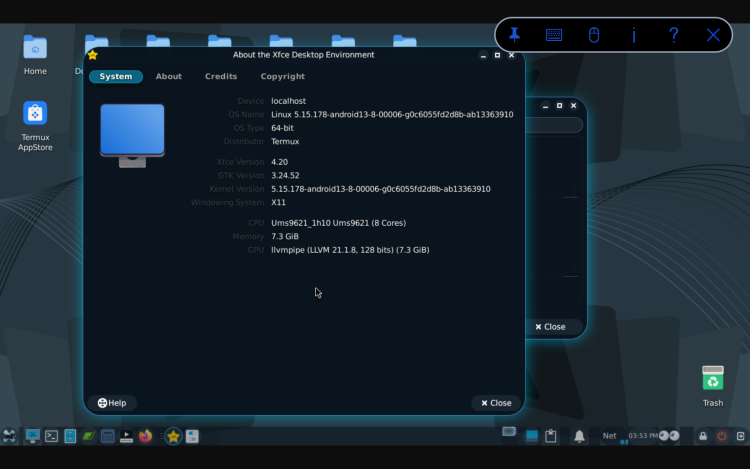Click the CPU value 'Ums9621_1h10 Ums9621 (8 Cores)'
The width and height of the screenshot is (750, 469).
click(x=338, y=223)
